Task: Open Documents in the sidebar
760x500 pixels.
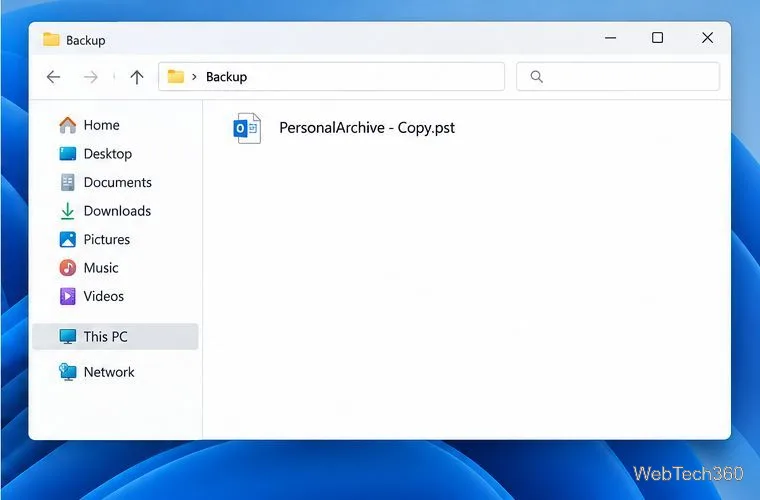Action: tap(118, 182)
